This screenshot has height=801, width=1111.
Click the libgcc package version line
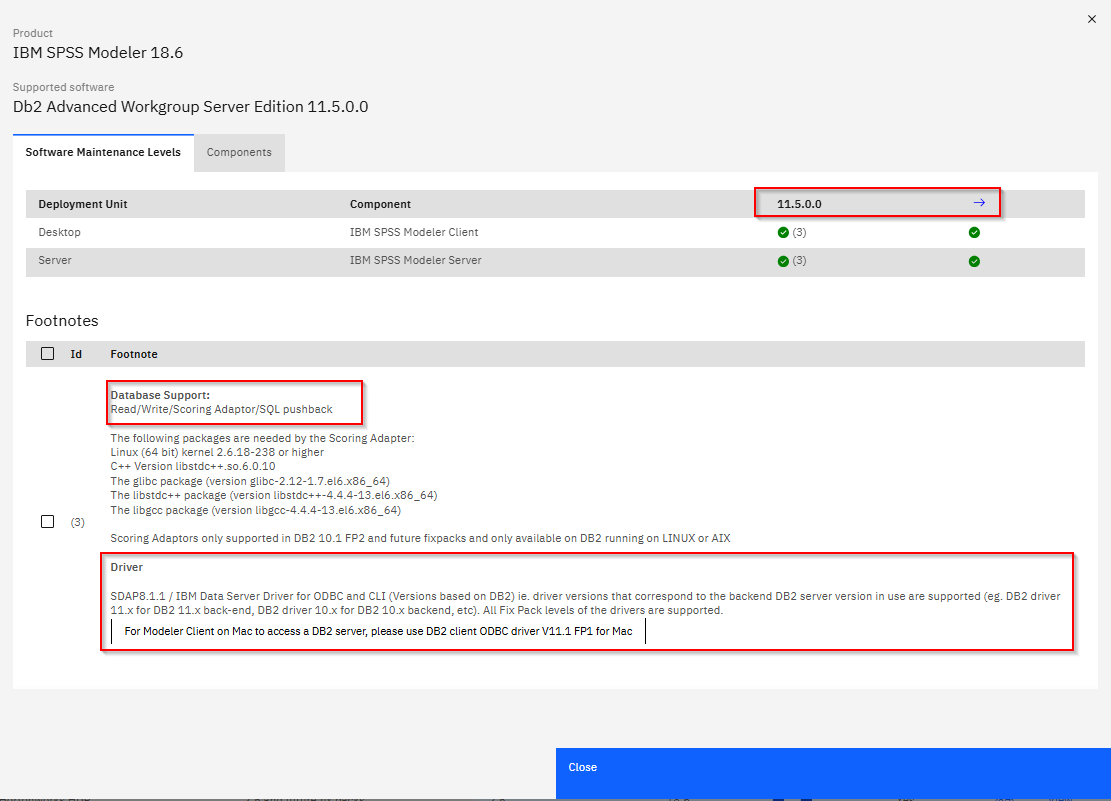click(x=255, y=510)
